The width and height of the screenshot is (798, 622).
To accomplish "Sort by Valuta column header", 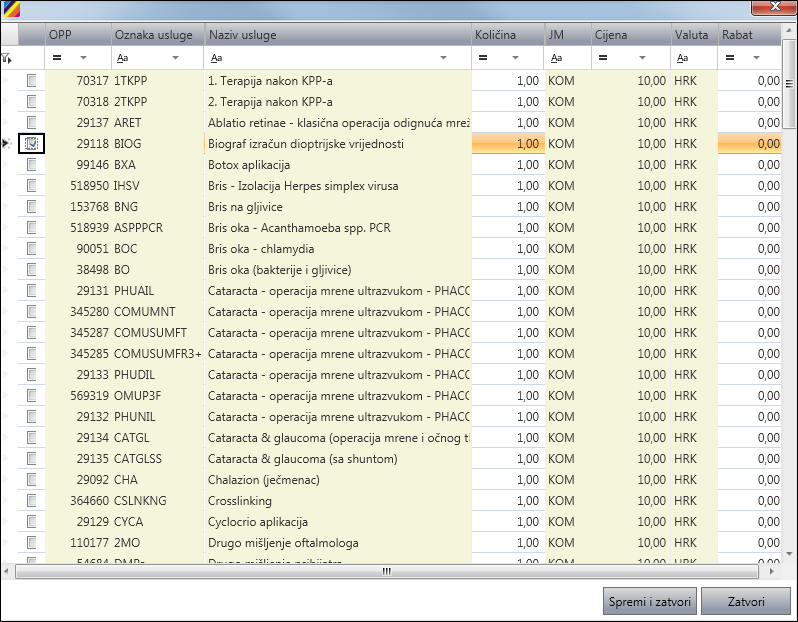I will click(695, 35).
